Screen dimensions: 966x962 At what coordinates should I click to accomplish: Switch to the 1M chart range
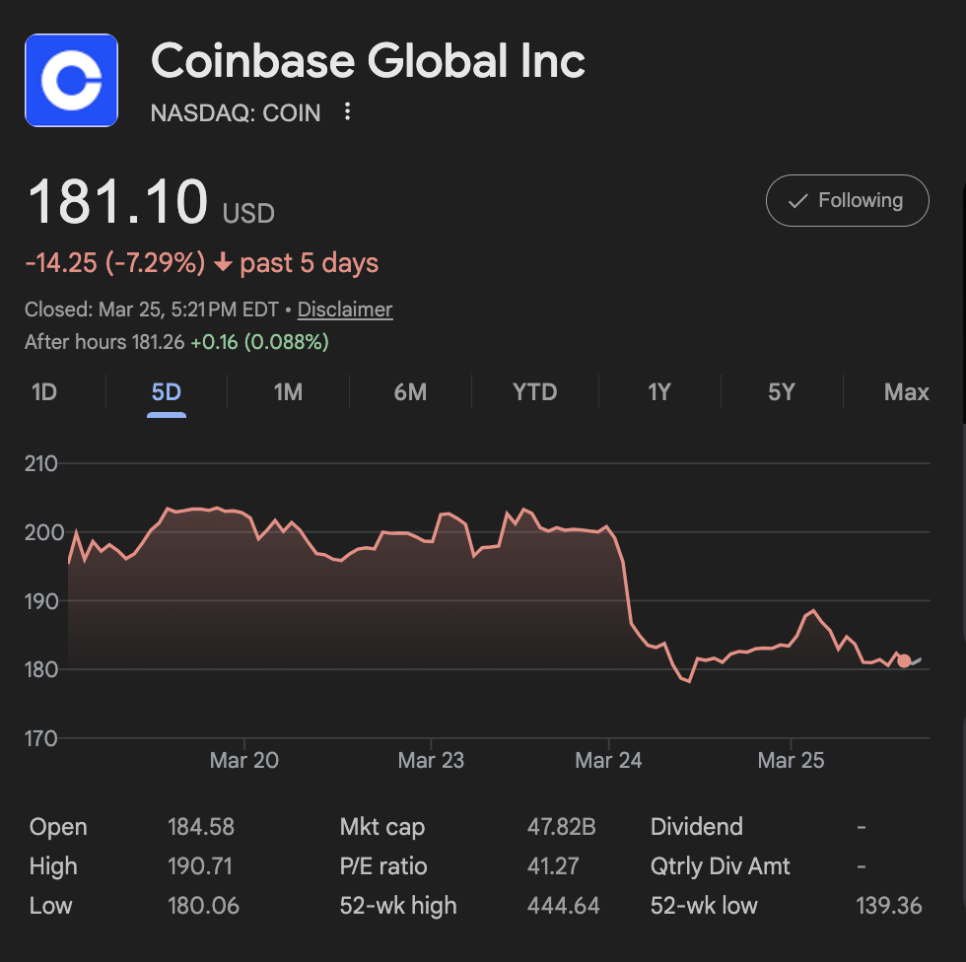point(288,392)
